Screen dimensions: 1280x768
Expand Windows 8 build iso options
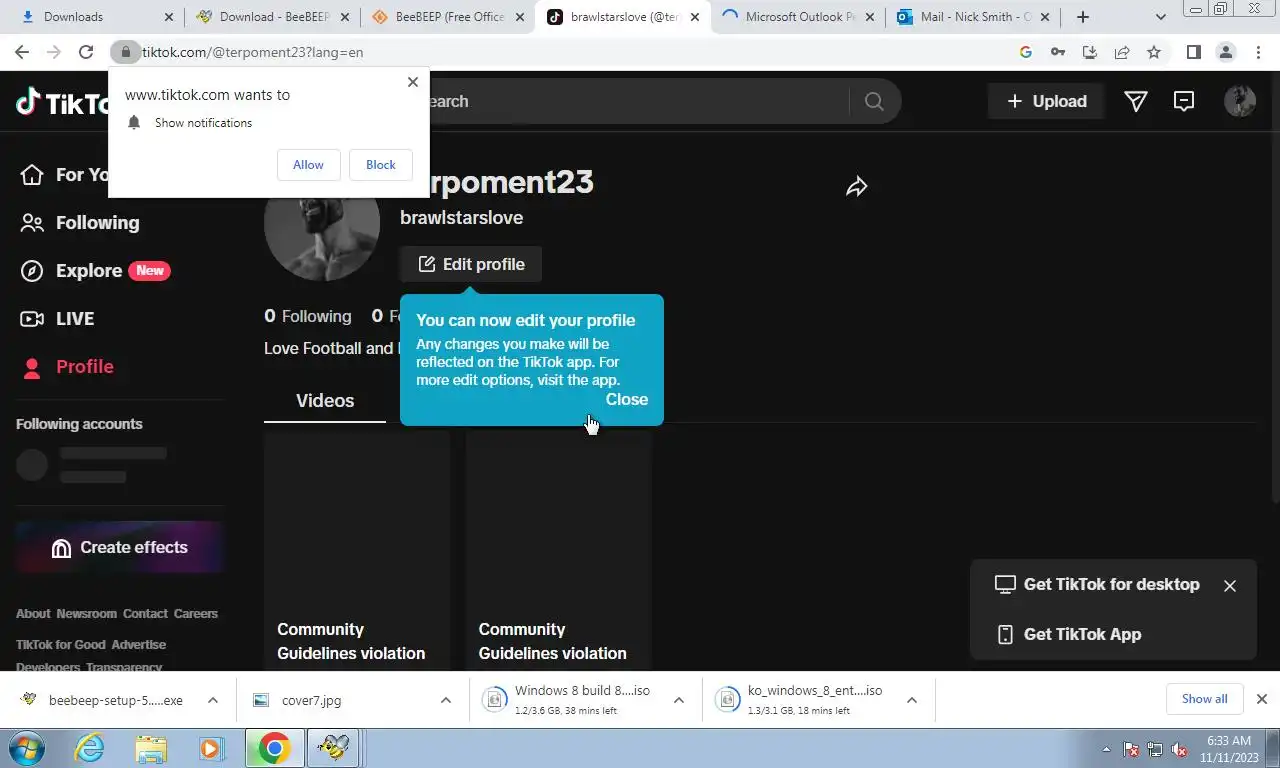pyautogui.click(x=678, y=700)
